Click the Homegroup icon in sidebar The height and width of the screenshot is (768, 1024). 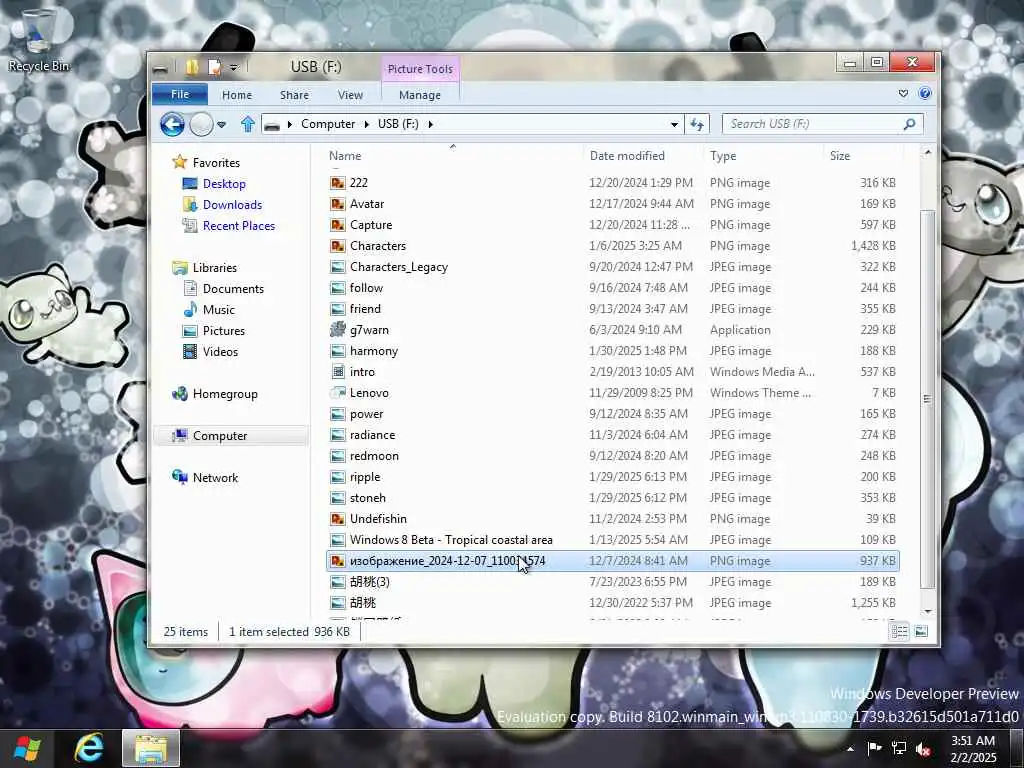(180, 393)
